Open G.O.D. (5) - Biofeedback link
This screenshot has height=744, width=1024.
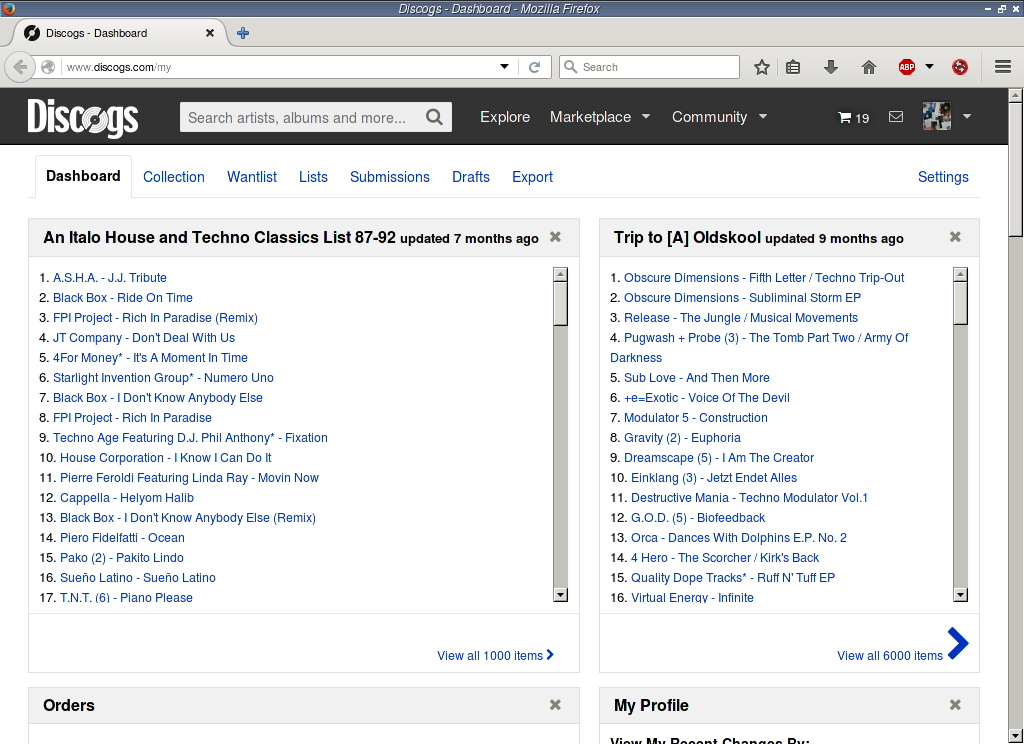tap(697, 518)
